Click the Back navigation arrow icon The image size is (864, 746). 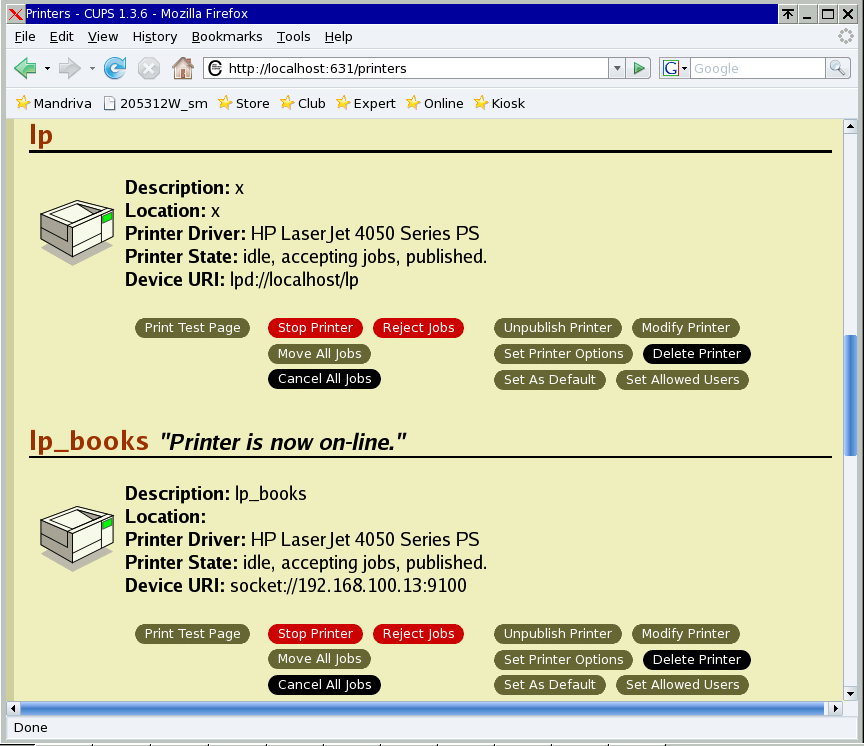(x=25, y=68)
